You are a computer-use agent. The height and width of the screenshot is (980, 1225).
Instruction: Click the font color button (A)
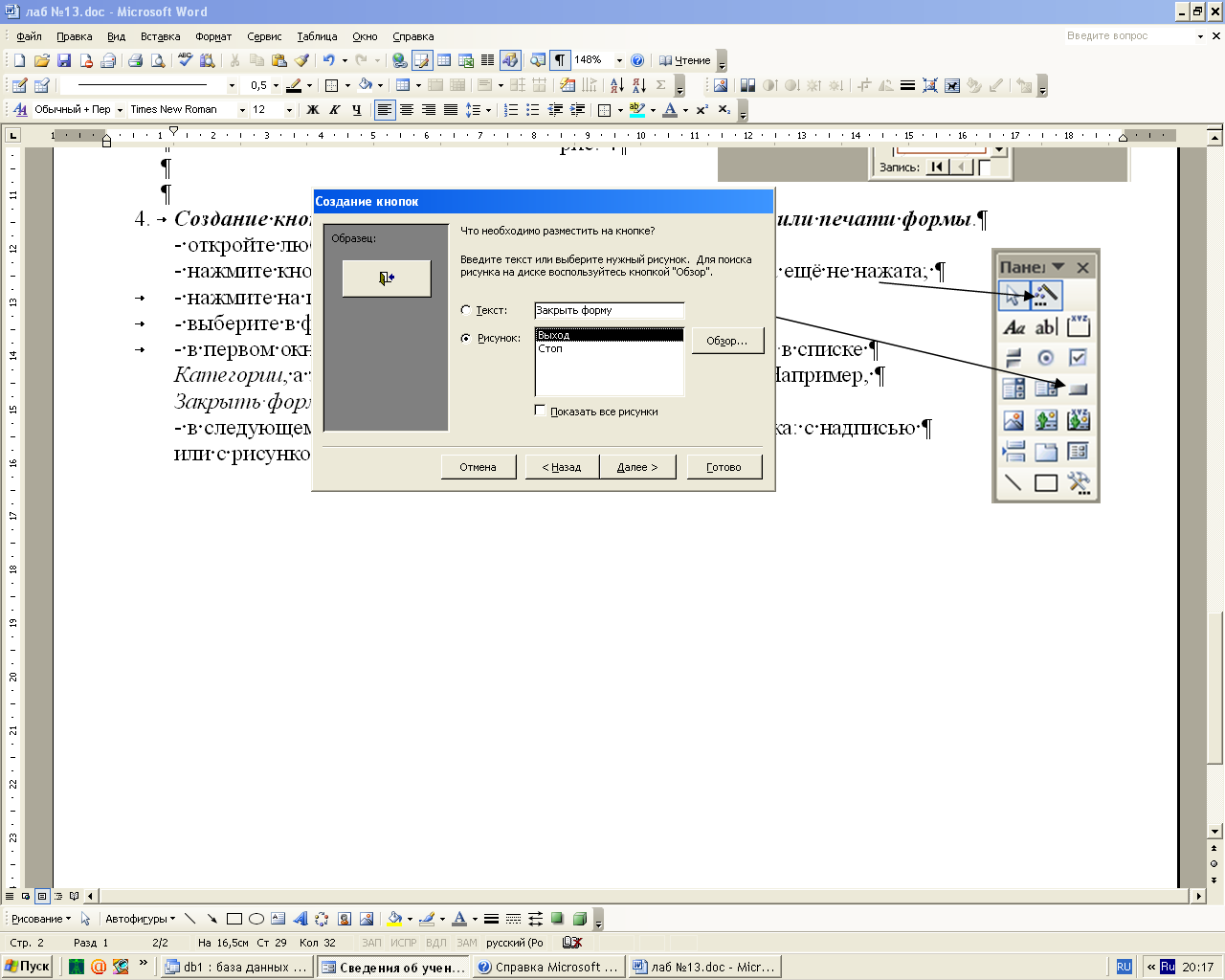(x=670, y=110)
